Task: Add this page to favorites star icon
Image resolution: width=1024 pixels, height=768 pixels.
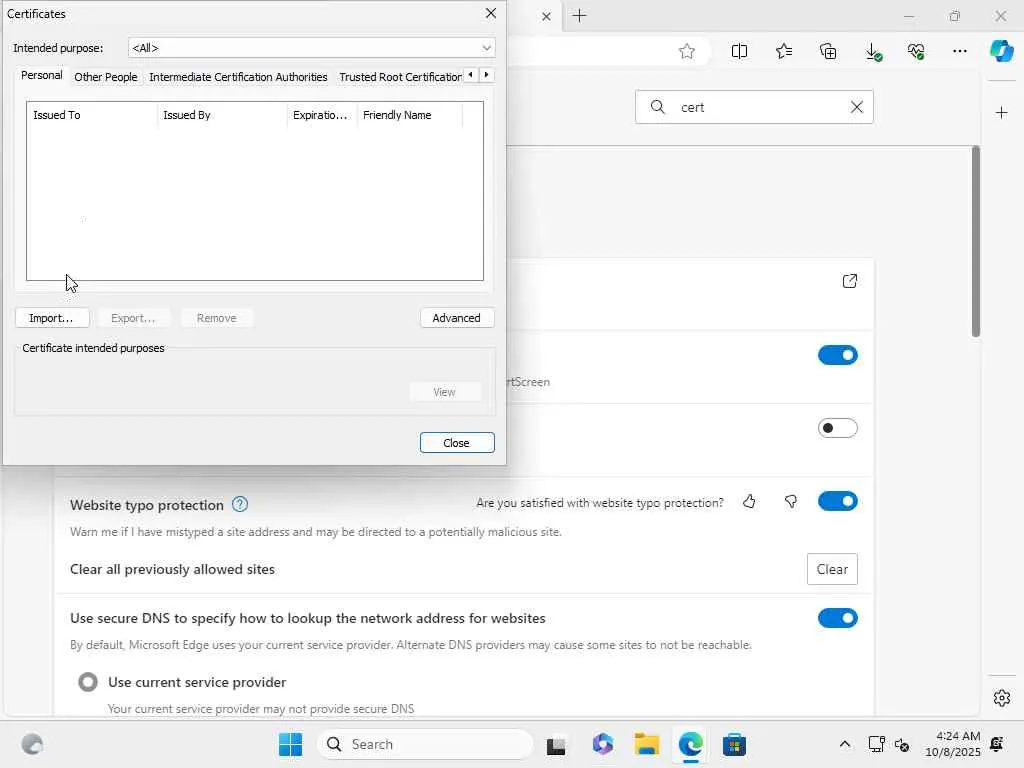Action: click(x=686, y=52)
